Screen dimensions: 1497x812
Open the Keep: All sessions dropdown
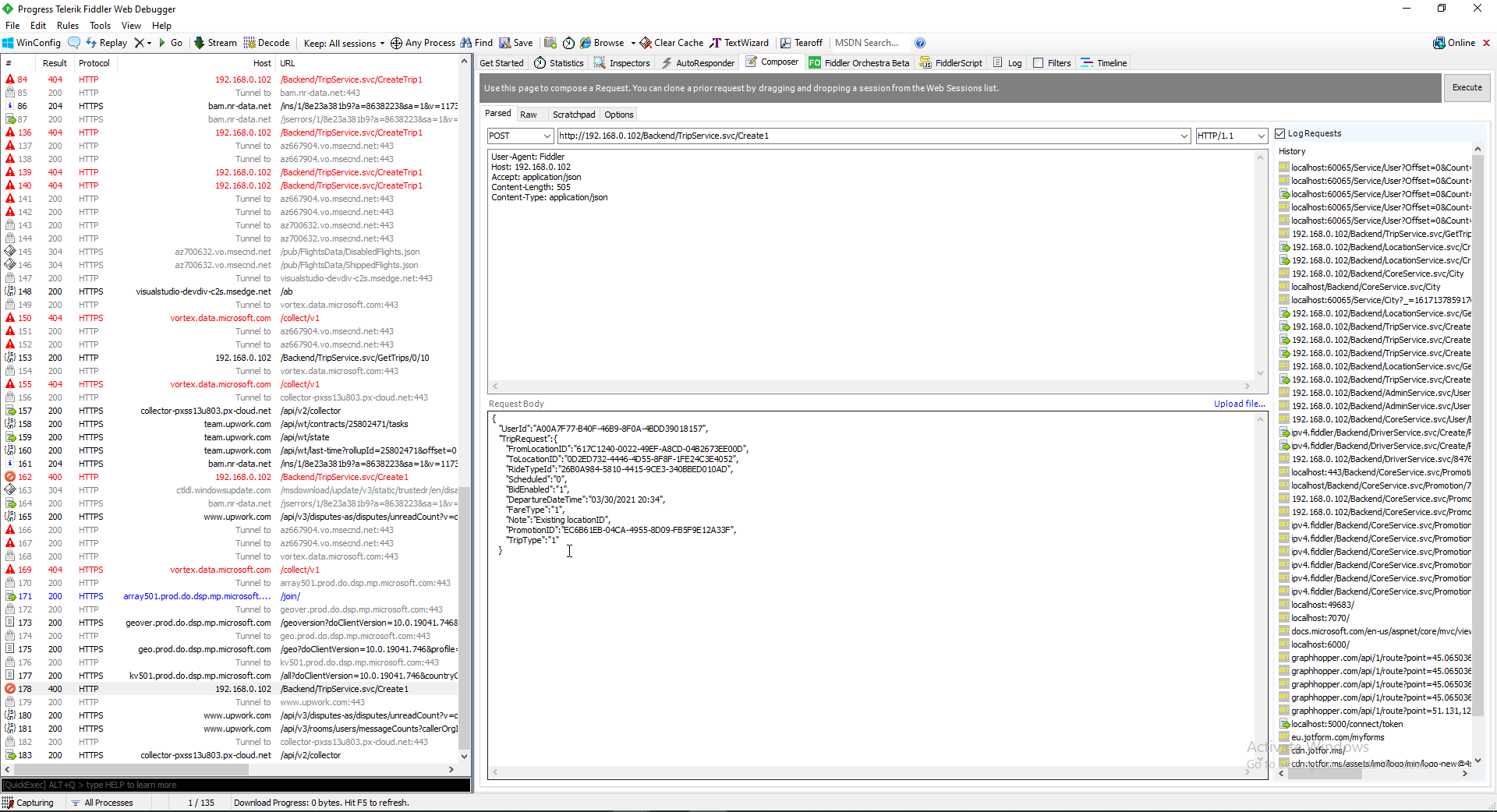tap(344, 43)
